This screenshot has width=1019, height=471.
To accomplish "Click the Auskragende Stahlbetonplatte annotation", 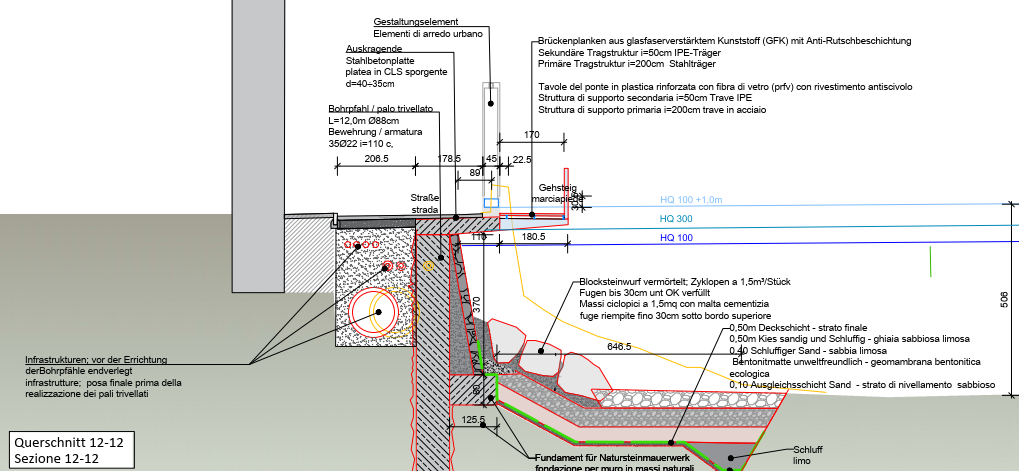I will point(395,66).
